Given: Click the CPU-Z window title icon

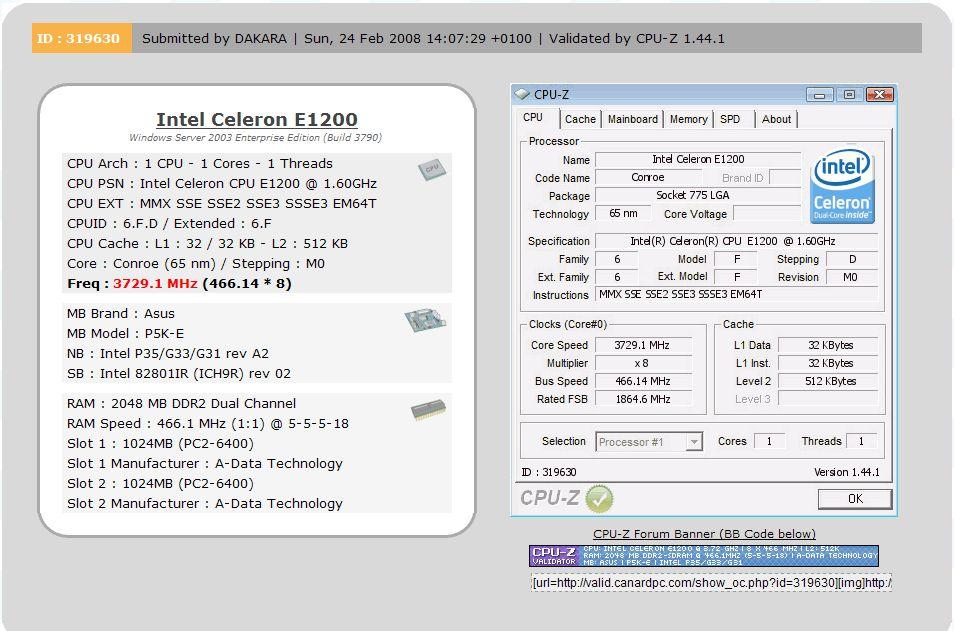Looking at the screenshot, I should [522, 94].
